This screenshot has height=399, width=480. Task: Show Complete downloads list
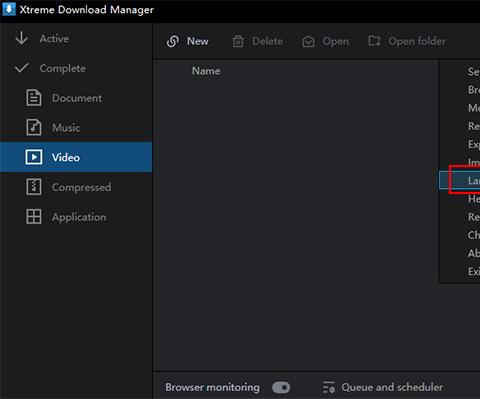63,68
